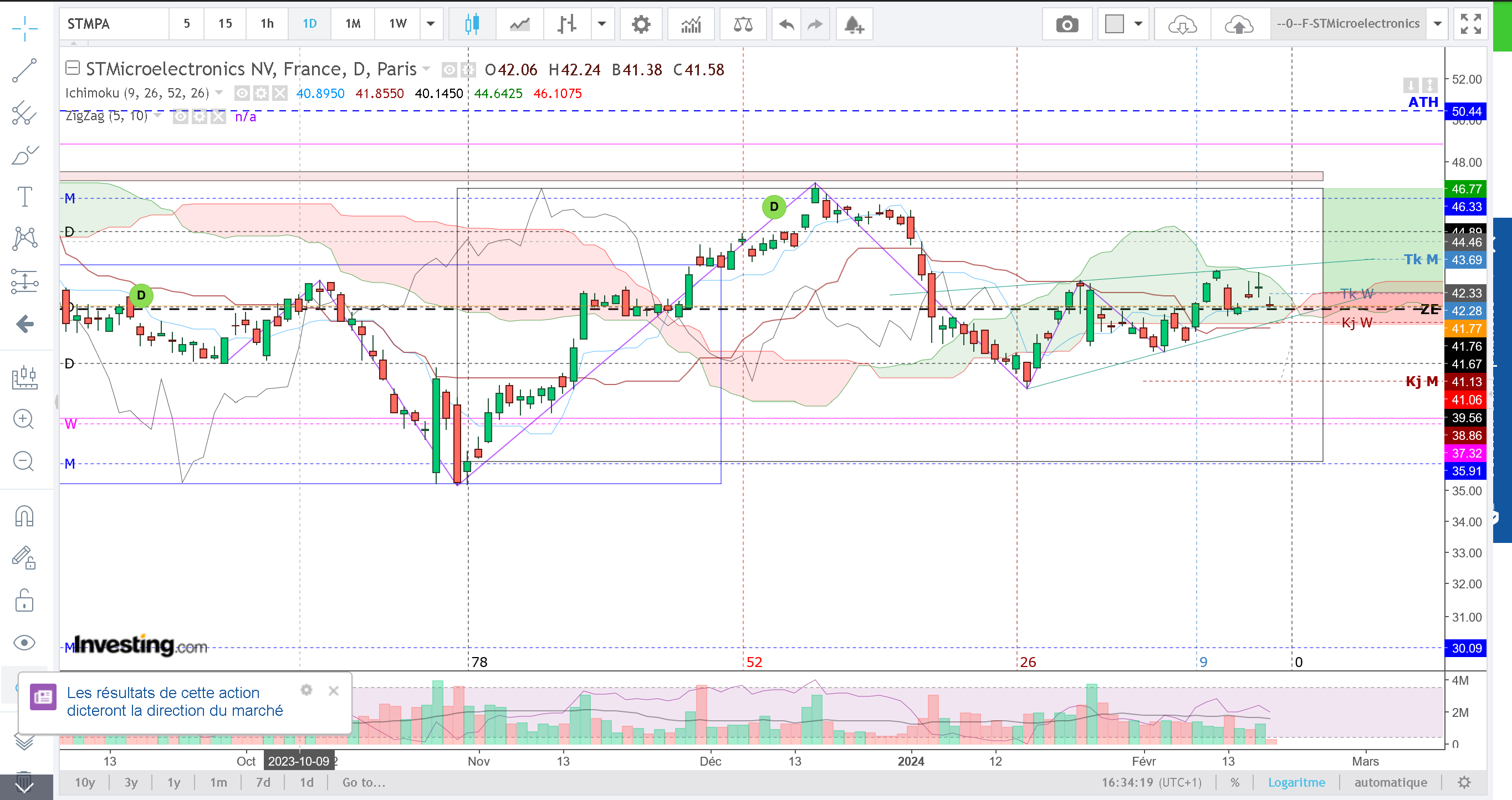Click the Go to... button
The width and height of the screenshot is (1512, 800).
tap(364, 782)
